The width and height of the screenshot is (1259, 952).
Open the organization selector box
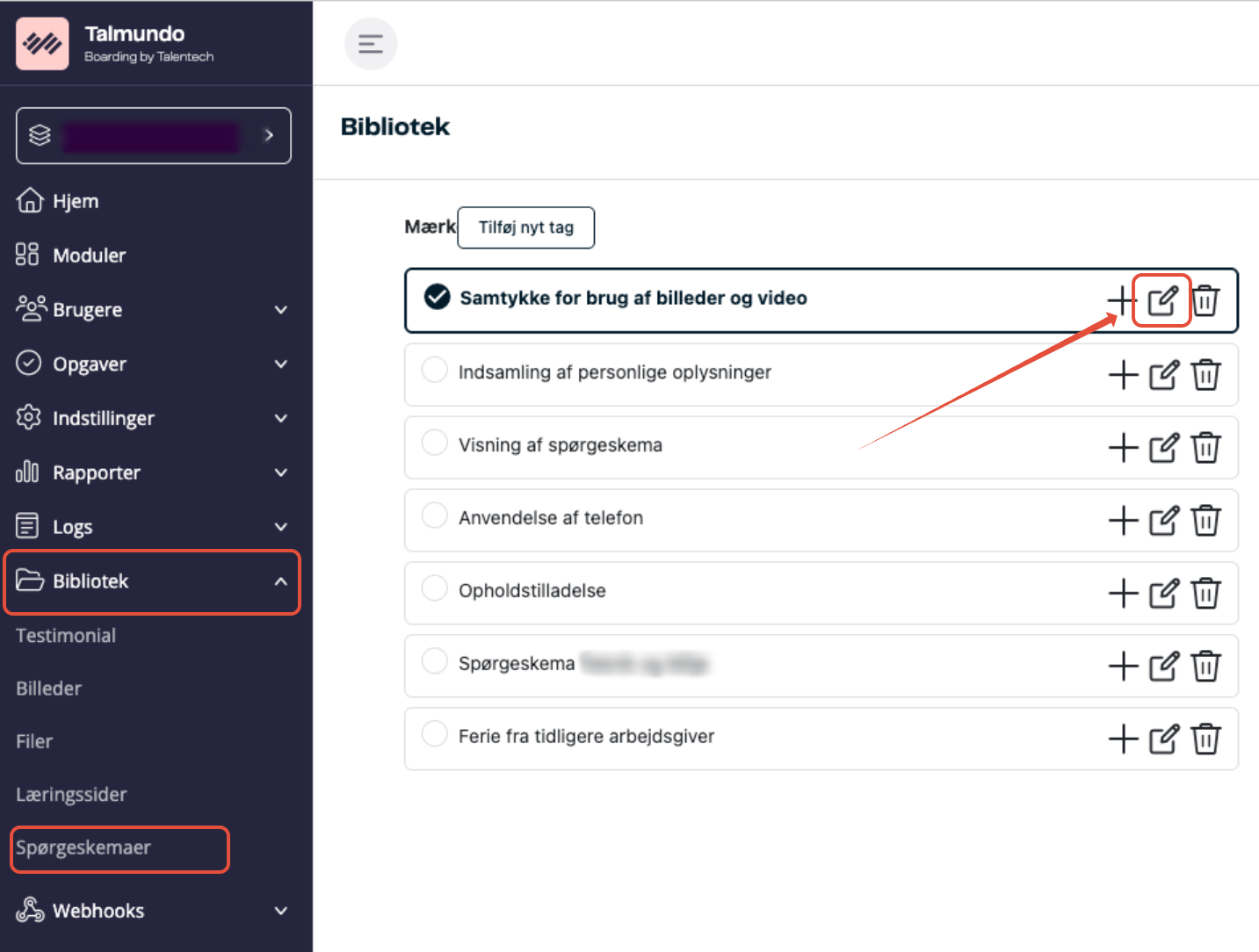pos(154,135)
